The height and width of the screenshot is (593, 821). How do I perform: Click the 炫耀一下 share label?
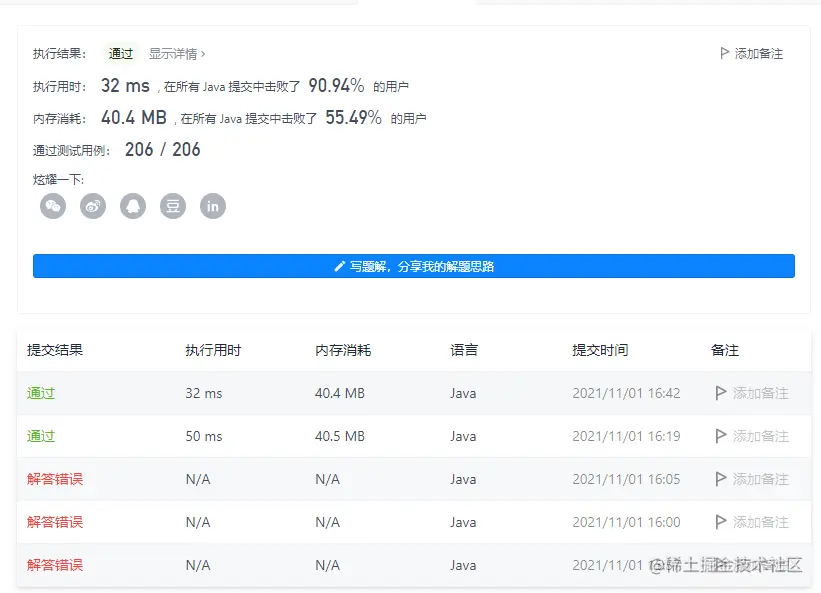[58, 180]
